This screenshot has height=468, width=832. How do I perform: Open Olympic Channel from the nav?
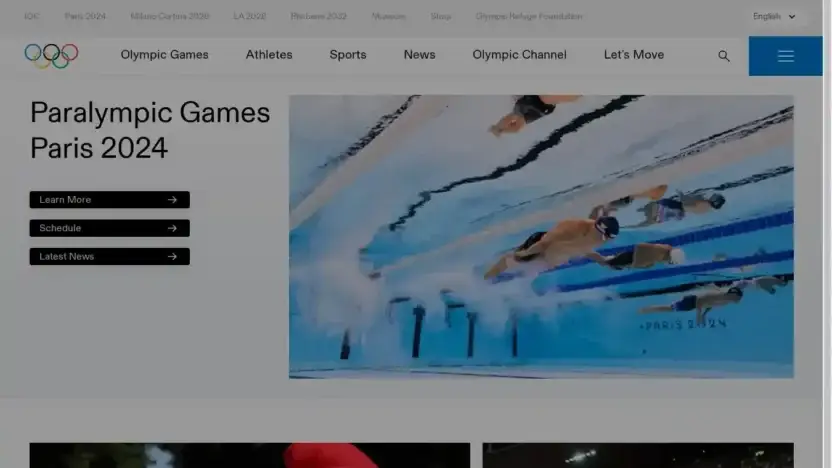click(519, 55)
